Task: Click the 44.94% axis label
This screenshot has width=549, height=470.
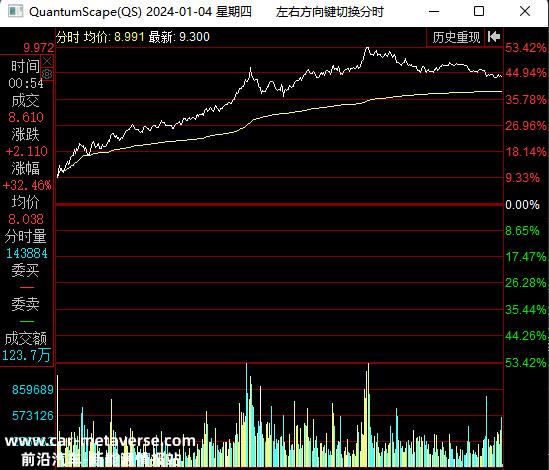Action: click(526, 73)
